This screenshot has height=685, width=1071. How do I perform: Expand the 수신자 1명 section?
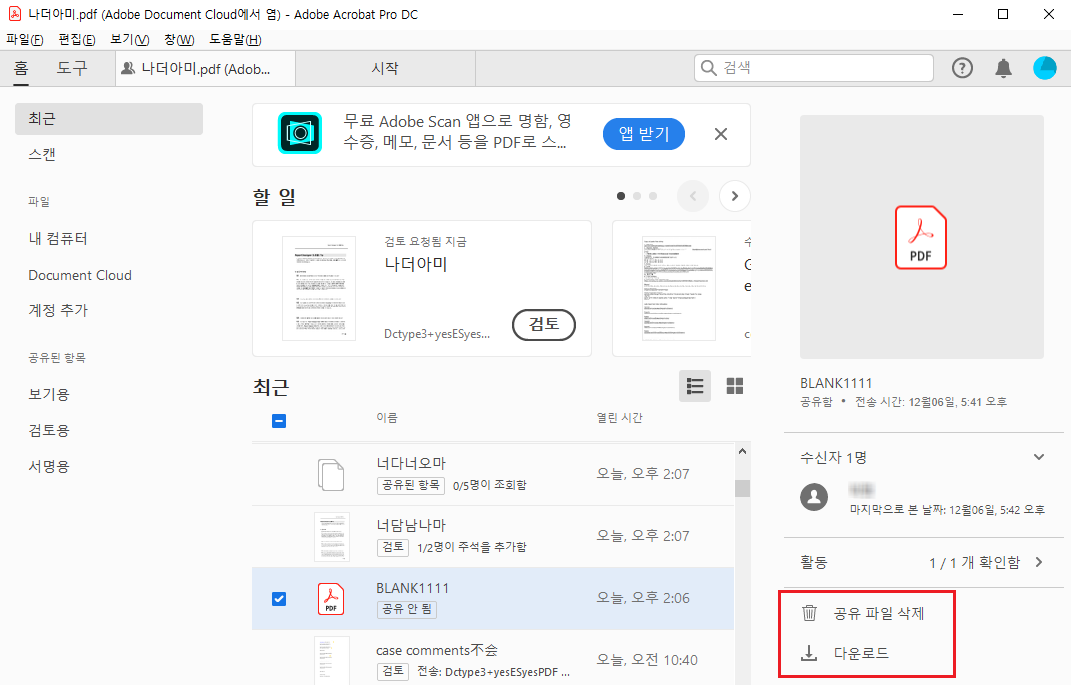coord(1039,457)
